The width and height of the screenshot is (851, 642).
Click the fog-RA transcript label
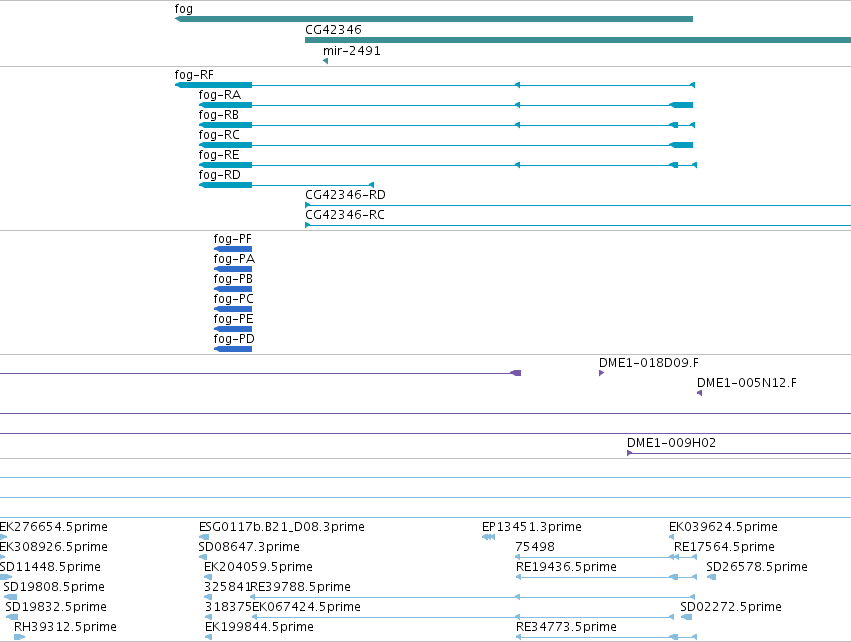click(220, 94)
